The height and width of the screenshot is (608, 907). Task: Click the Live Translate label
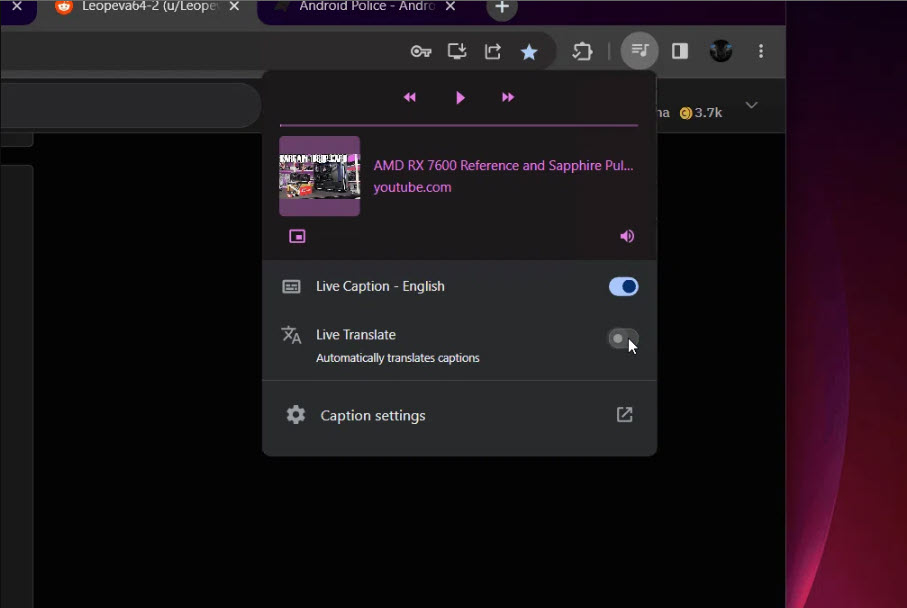click(356, 335)
